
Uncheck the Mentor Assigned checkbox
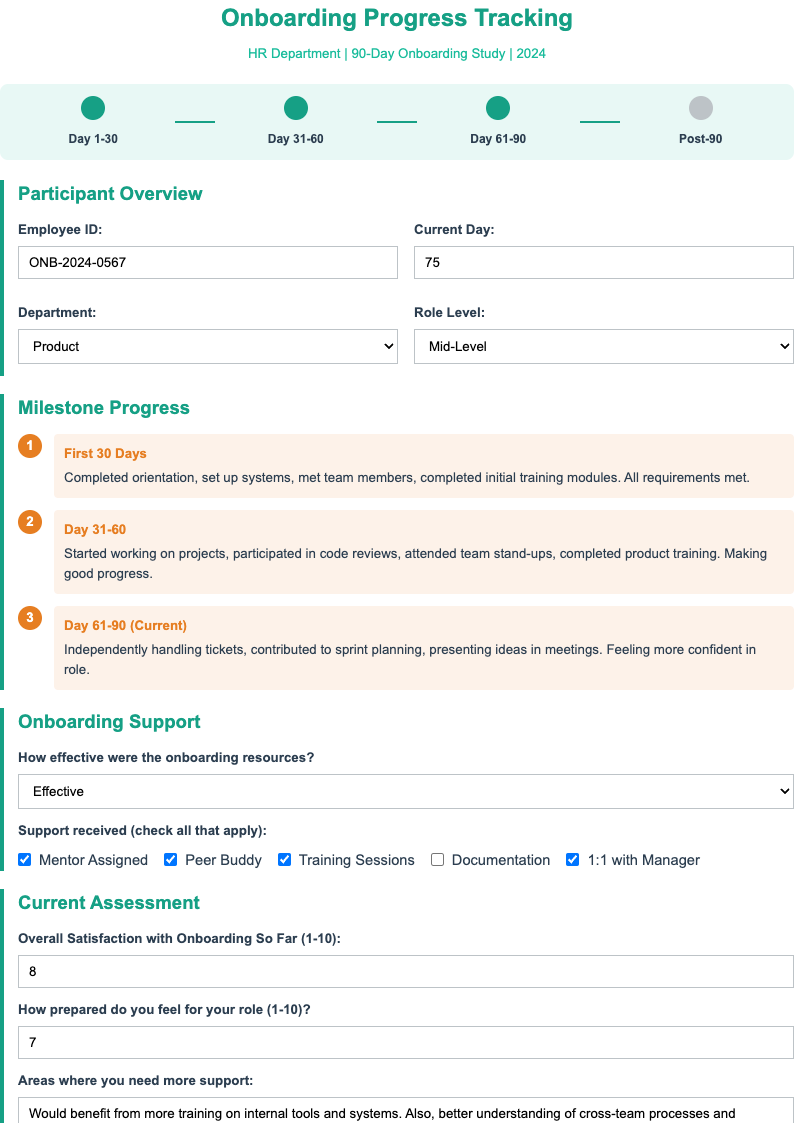coord(24,859)
